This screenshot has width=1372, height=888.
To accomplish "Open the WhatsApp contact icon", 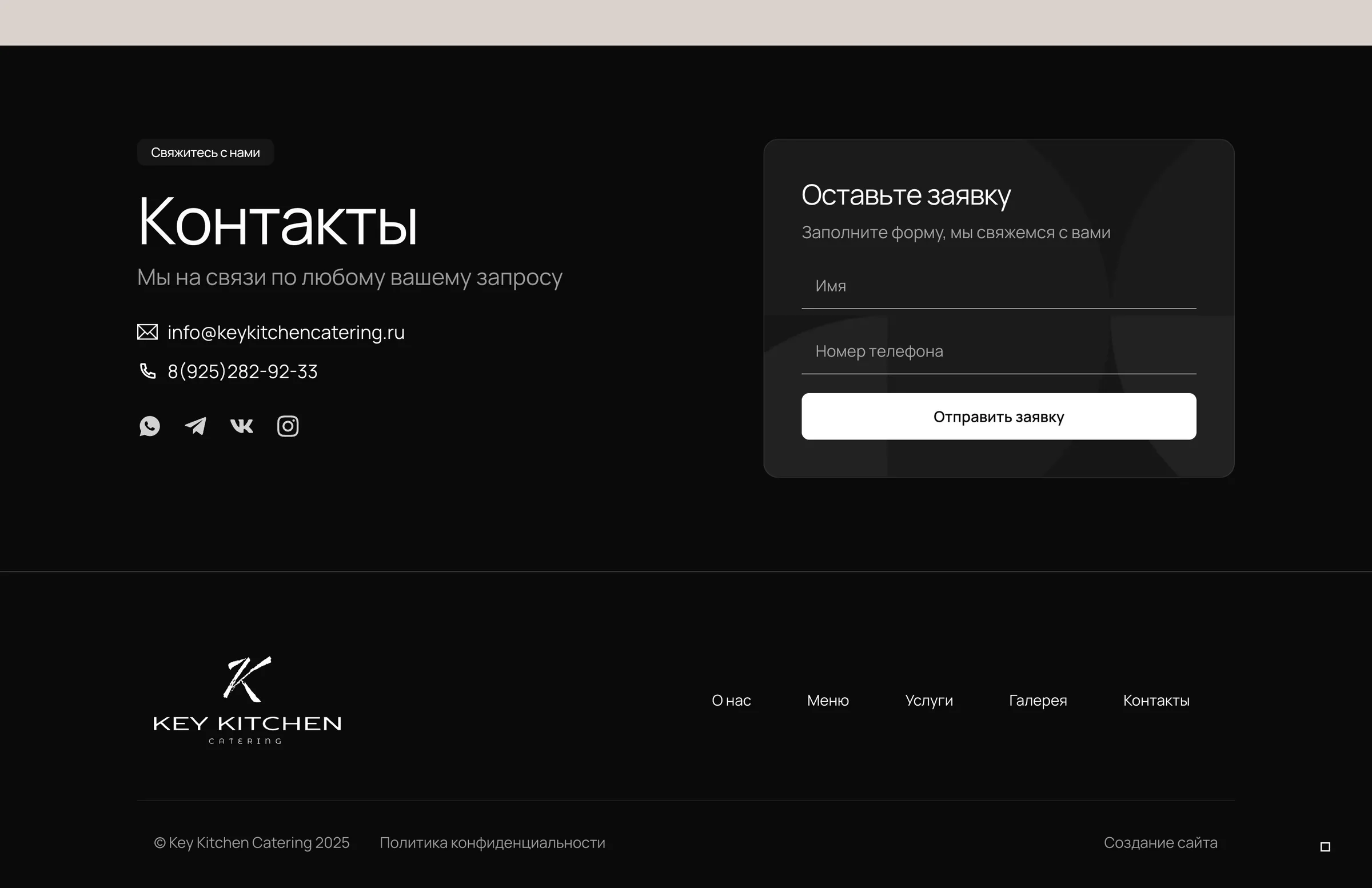I will 149,426.
